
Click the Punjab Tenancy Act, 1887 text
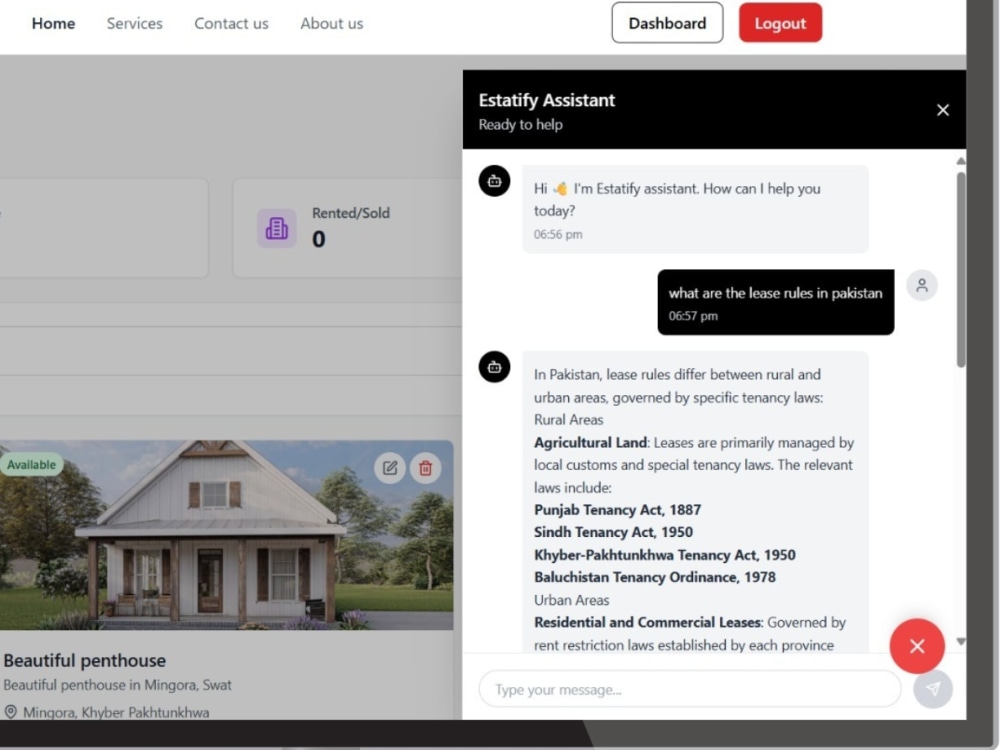(x=617, y=510)
